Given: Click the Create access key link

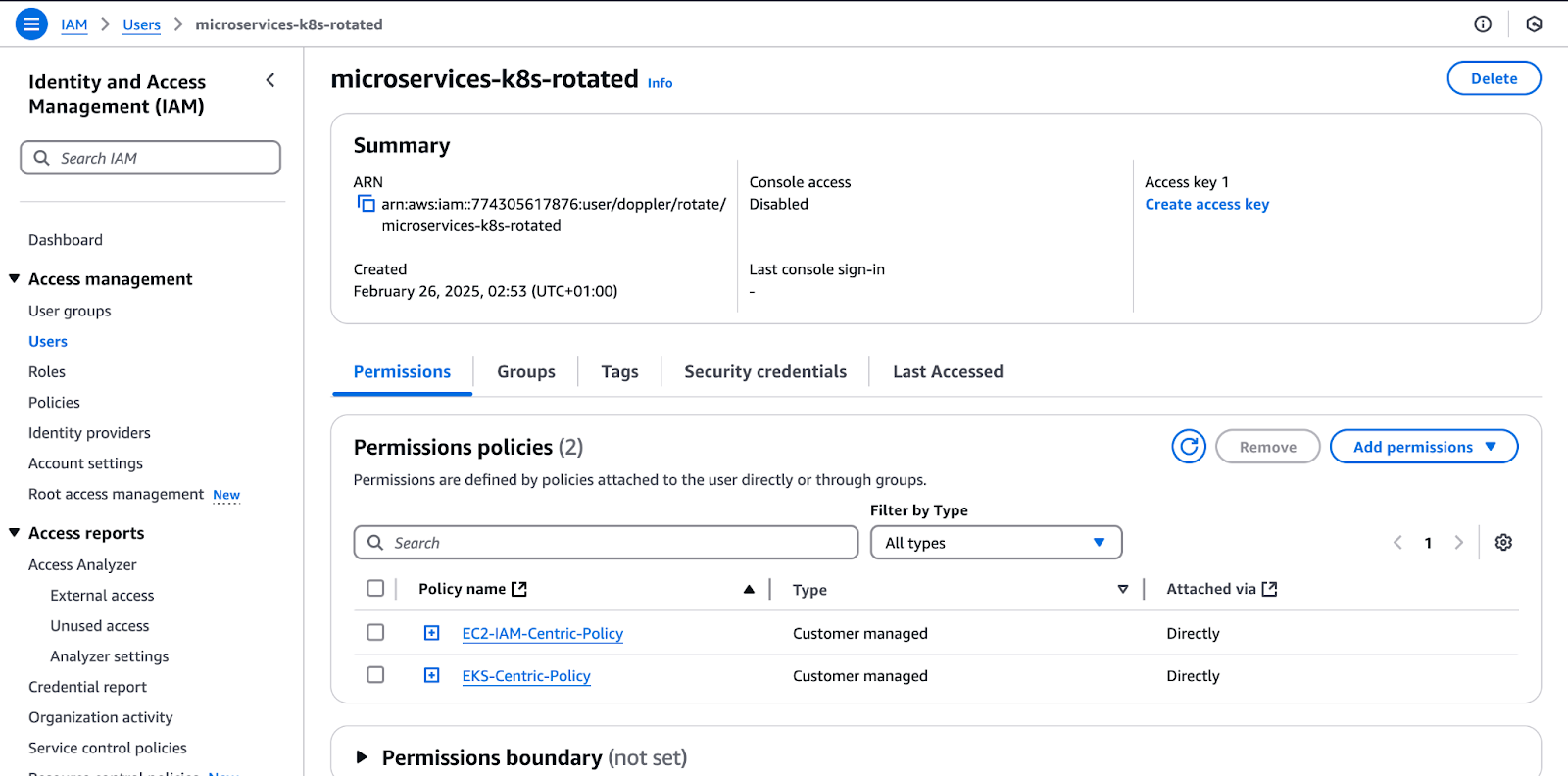Looking at the screenshot, I should 1206,204.
